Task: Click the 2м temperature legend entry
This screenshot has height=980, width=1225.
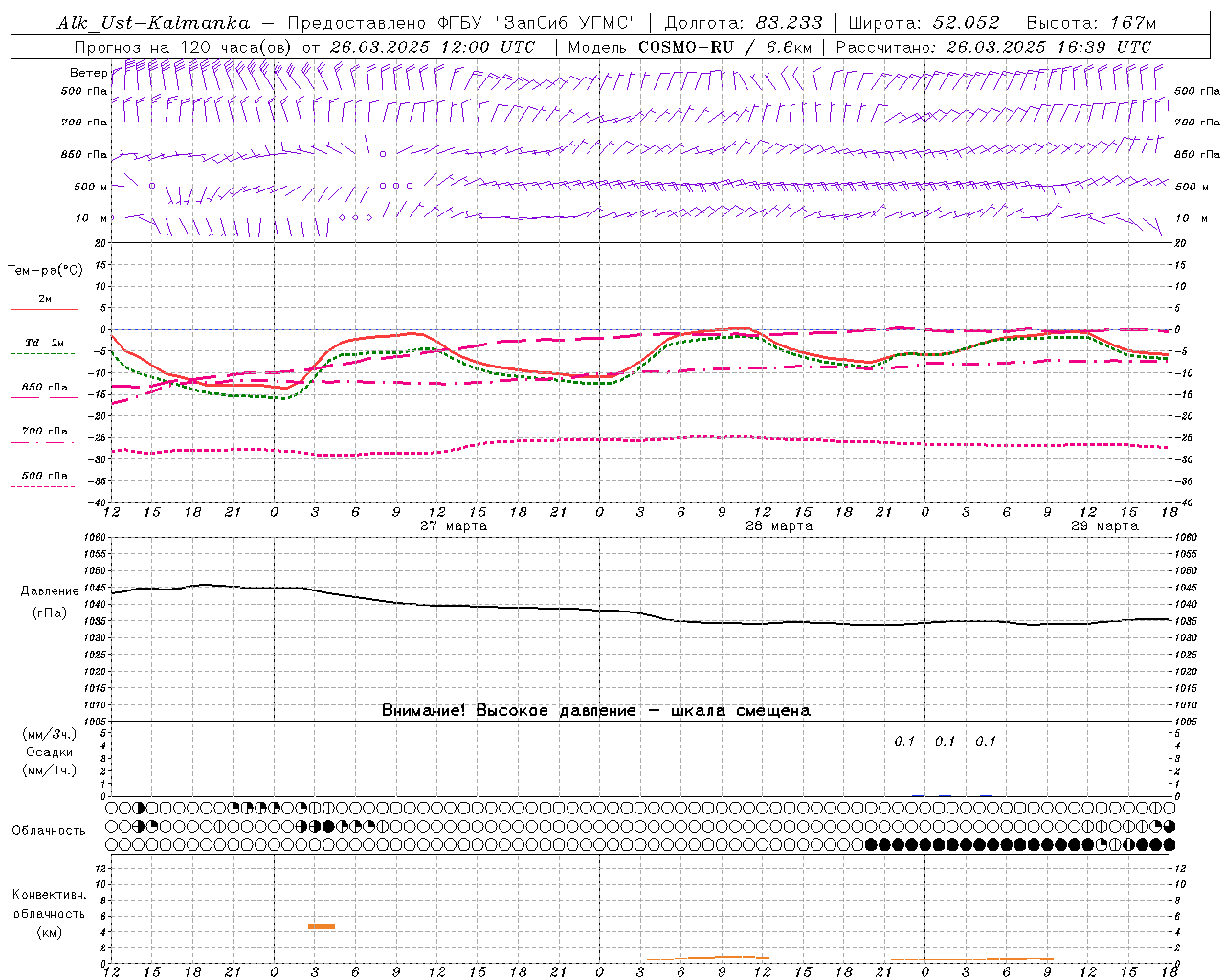Action: (45, 299)
